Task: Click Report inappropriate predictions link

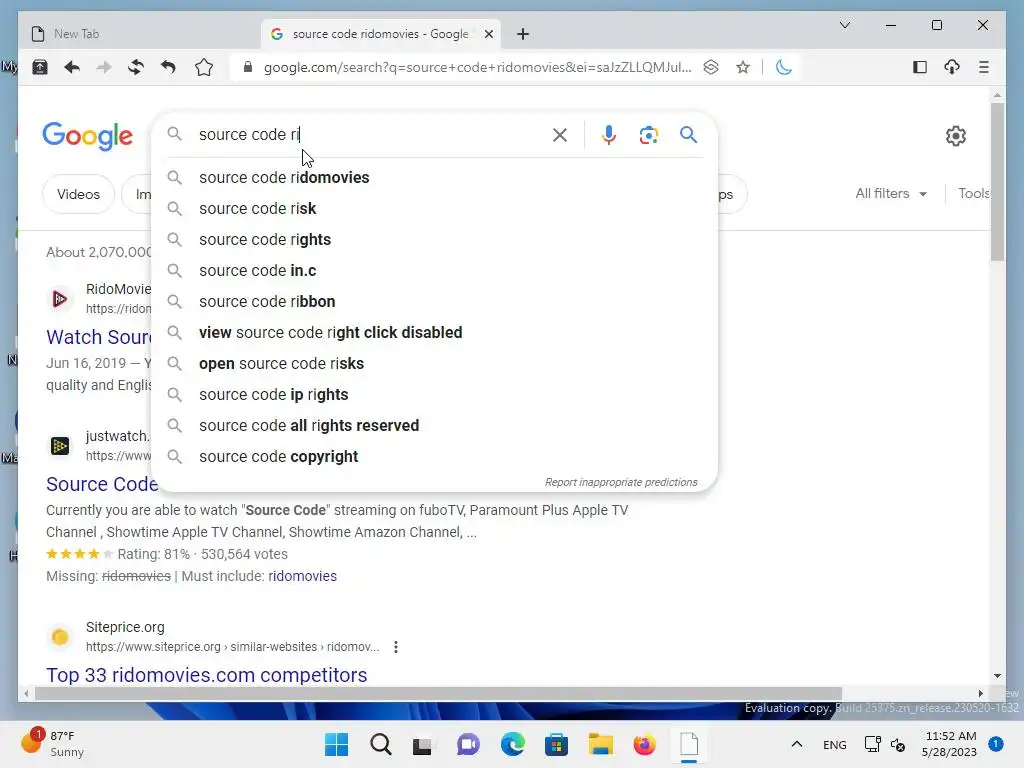Action: coord(621,482)
